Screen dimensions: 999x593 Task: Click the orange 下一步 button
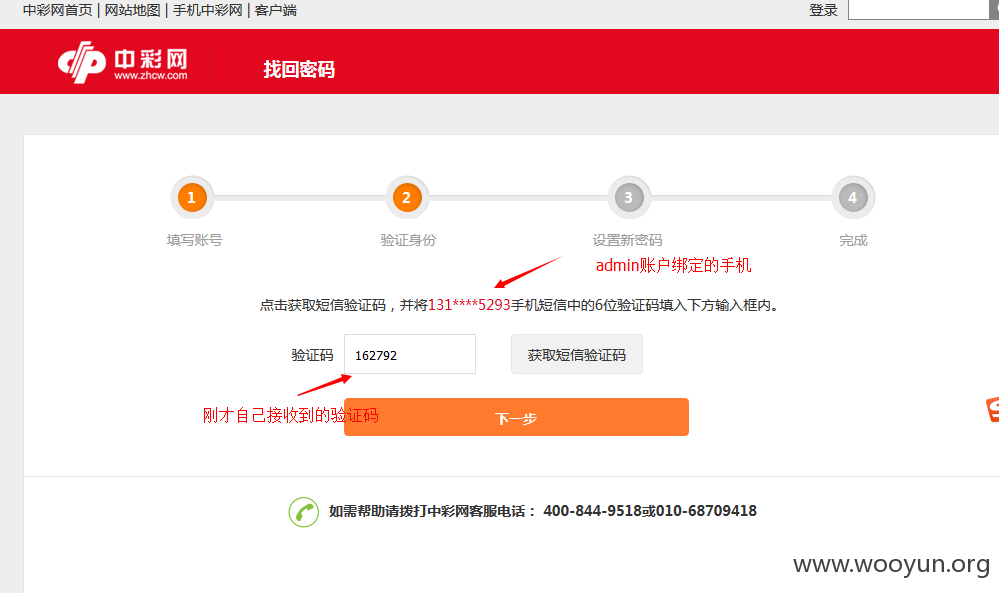point(516,417)
